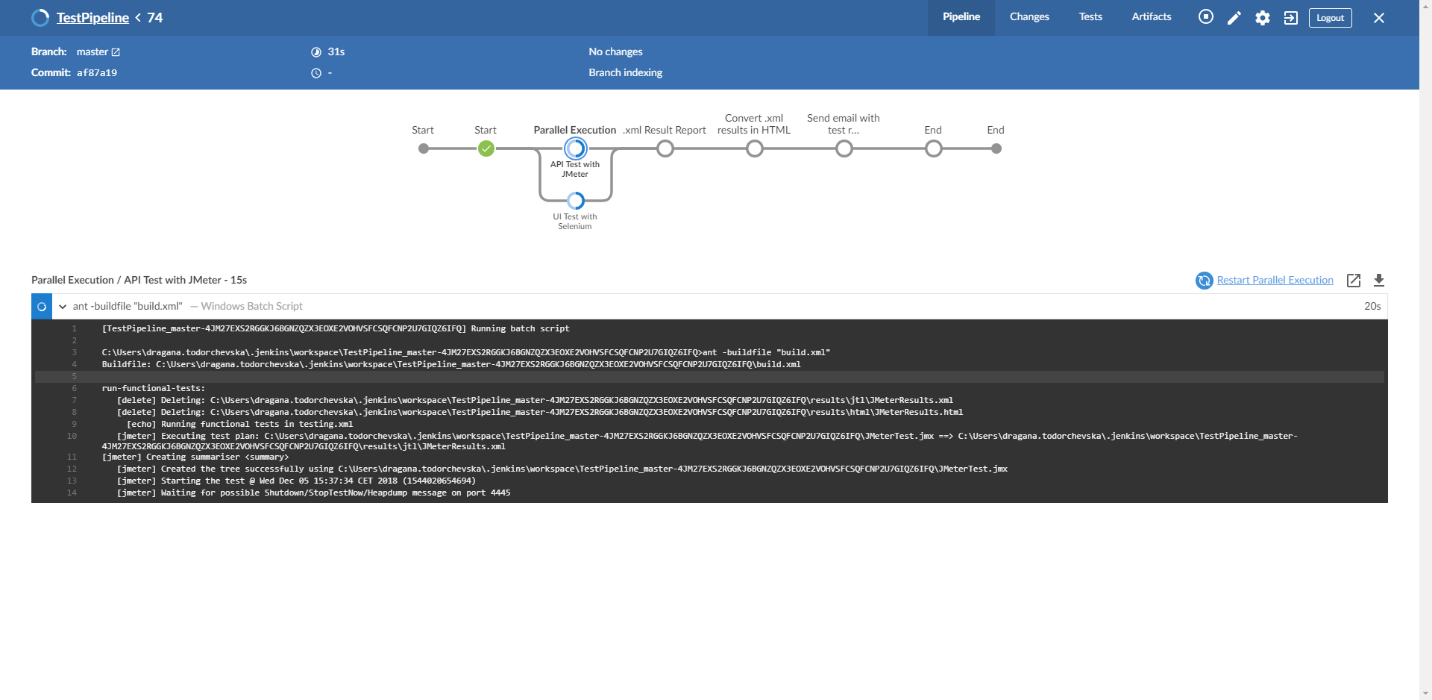Viewport: 1432px width, 700px height.
Task: Select the completed Start stage with green check
Action: pos(486,149)
